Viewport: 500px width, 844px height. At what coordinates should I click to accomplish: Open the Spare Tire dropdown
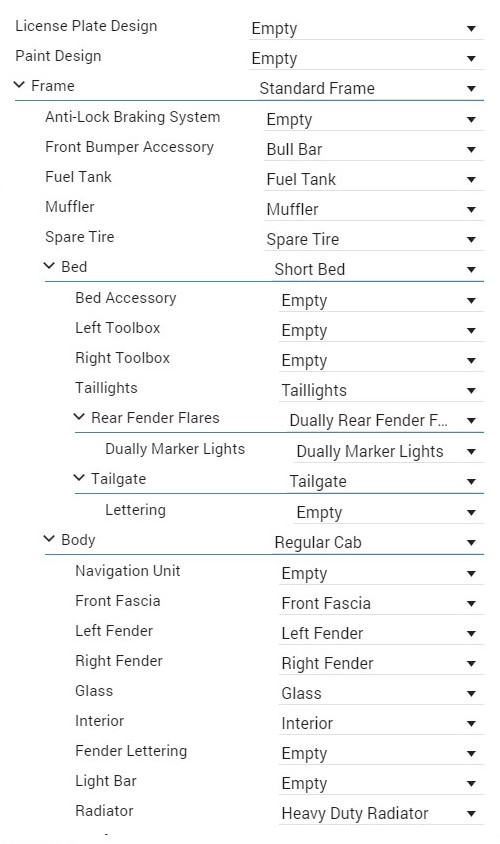tap(374, 239)
